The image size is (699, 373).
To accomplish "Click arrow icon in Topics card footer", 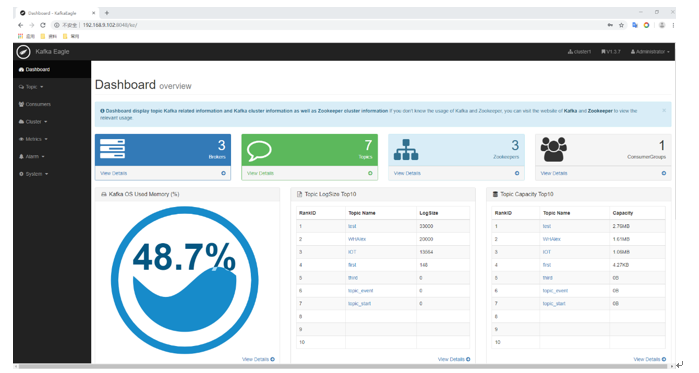I will [x=370, y=173].
